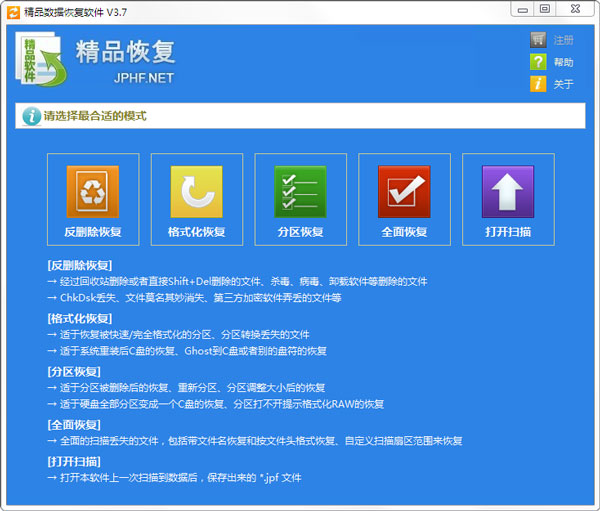Click the orange info About icon
Viewport: 600px width, 511px height.
coord(538,84)
